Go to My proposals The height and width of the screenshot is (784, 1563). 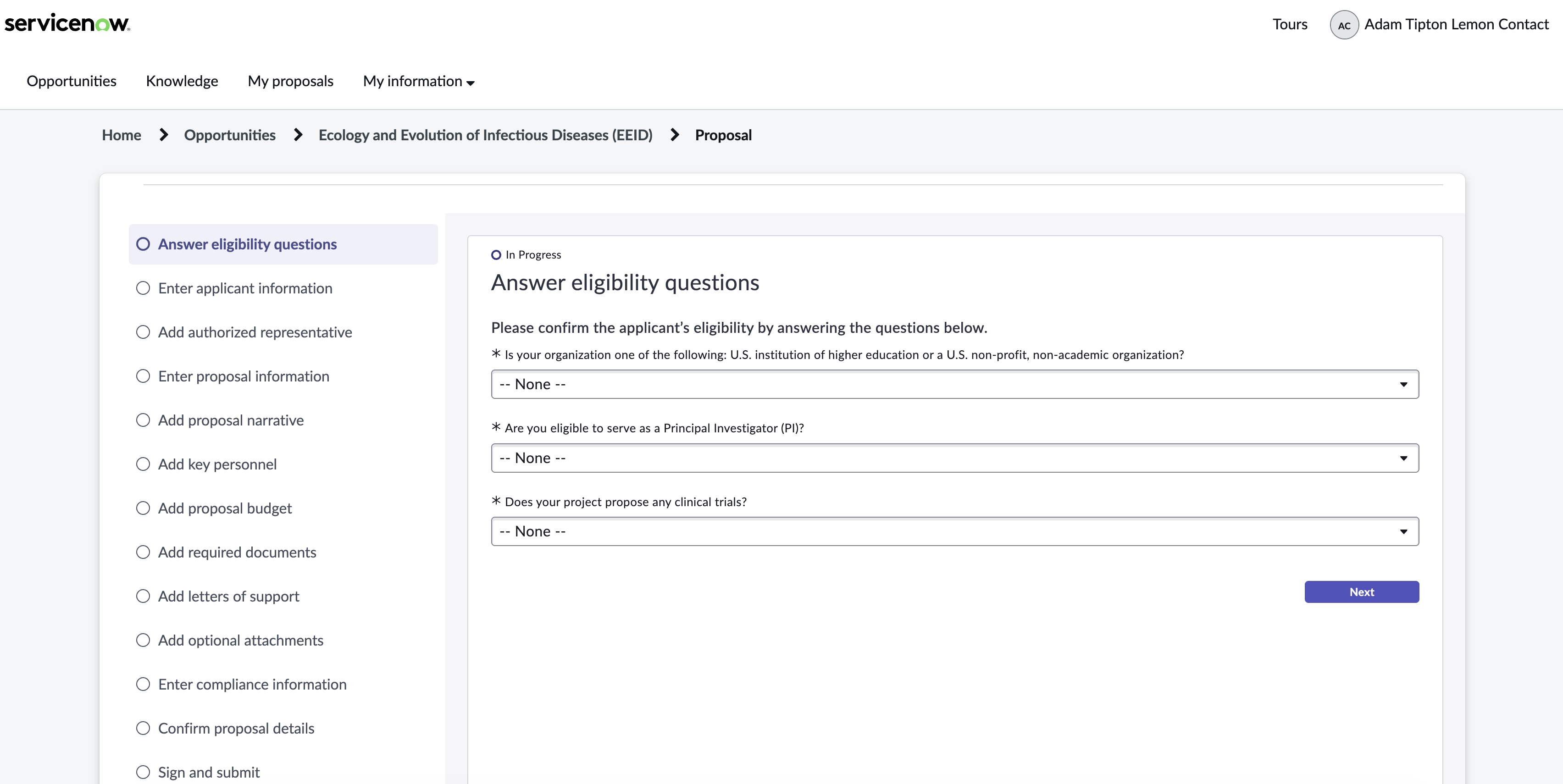tap(290, 81)
